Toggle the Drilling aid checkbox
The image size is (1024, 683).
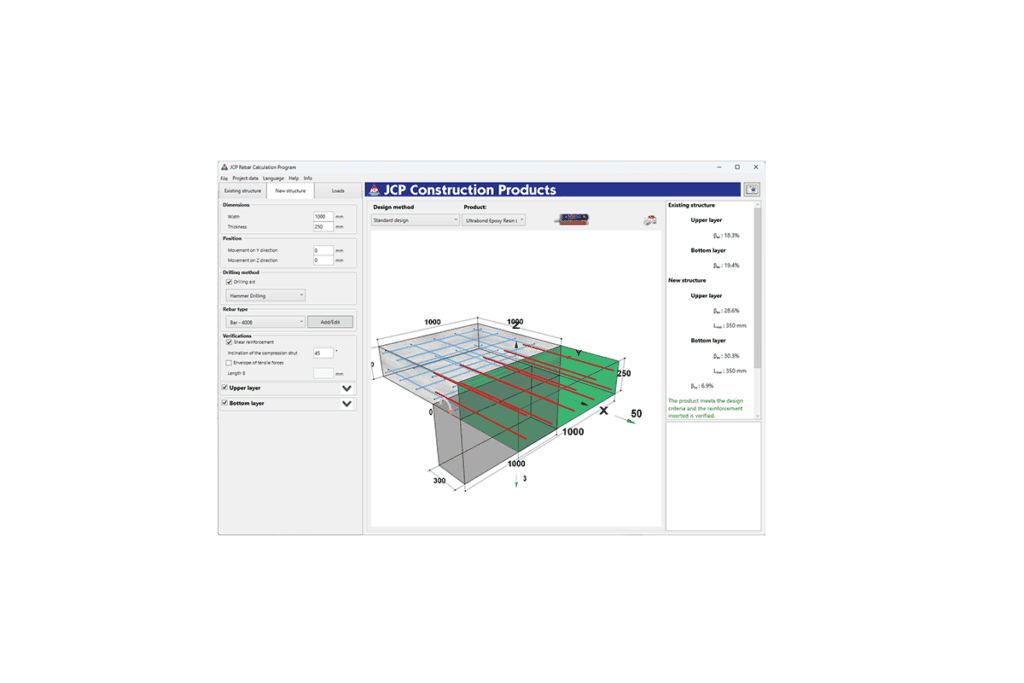pyautogui.click(x=229, y=282)
